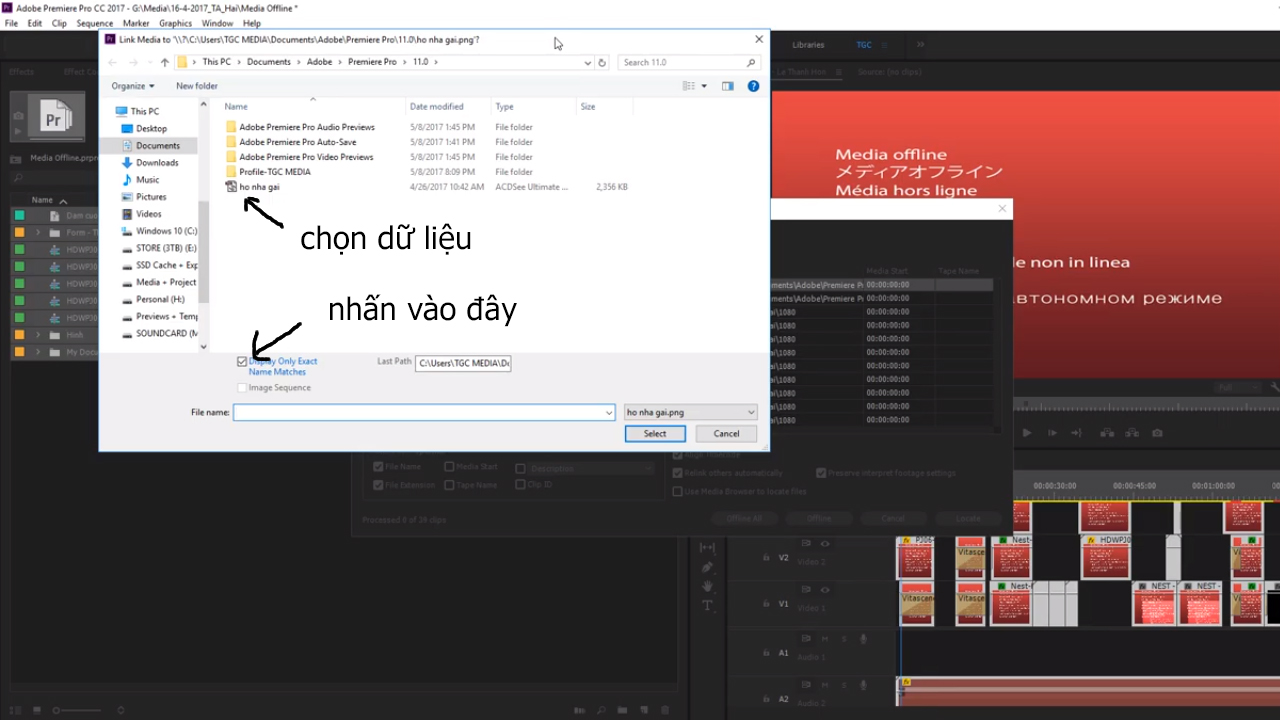Enable voice-over record microphone on A1
1280x720 pixels.
click(863, 639)
